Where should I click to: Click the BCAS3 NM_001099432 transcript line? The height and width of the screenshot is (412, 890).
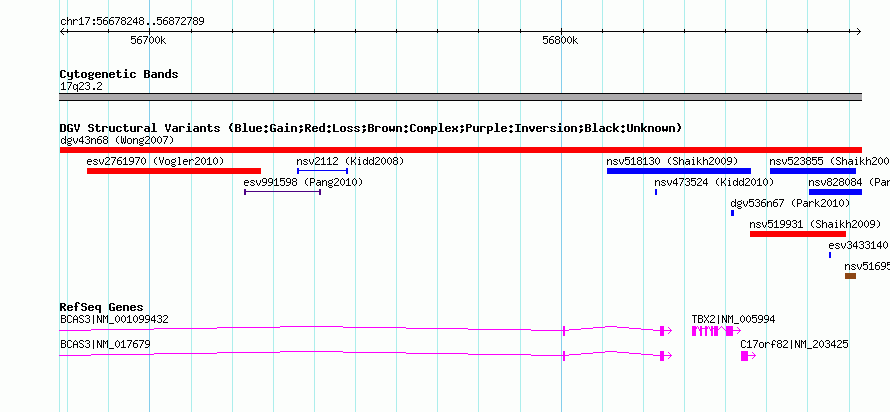tap(366, 329)
